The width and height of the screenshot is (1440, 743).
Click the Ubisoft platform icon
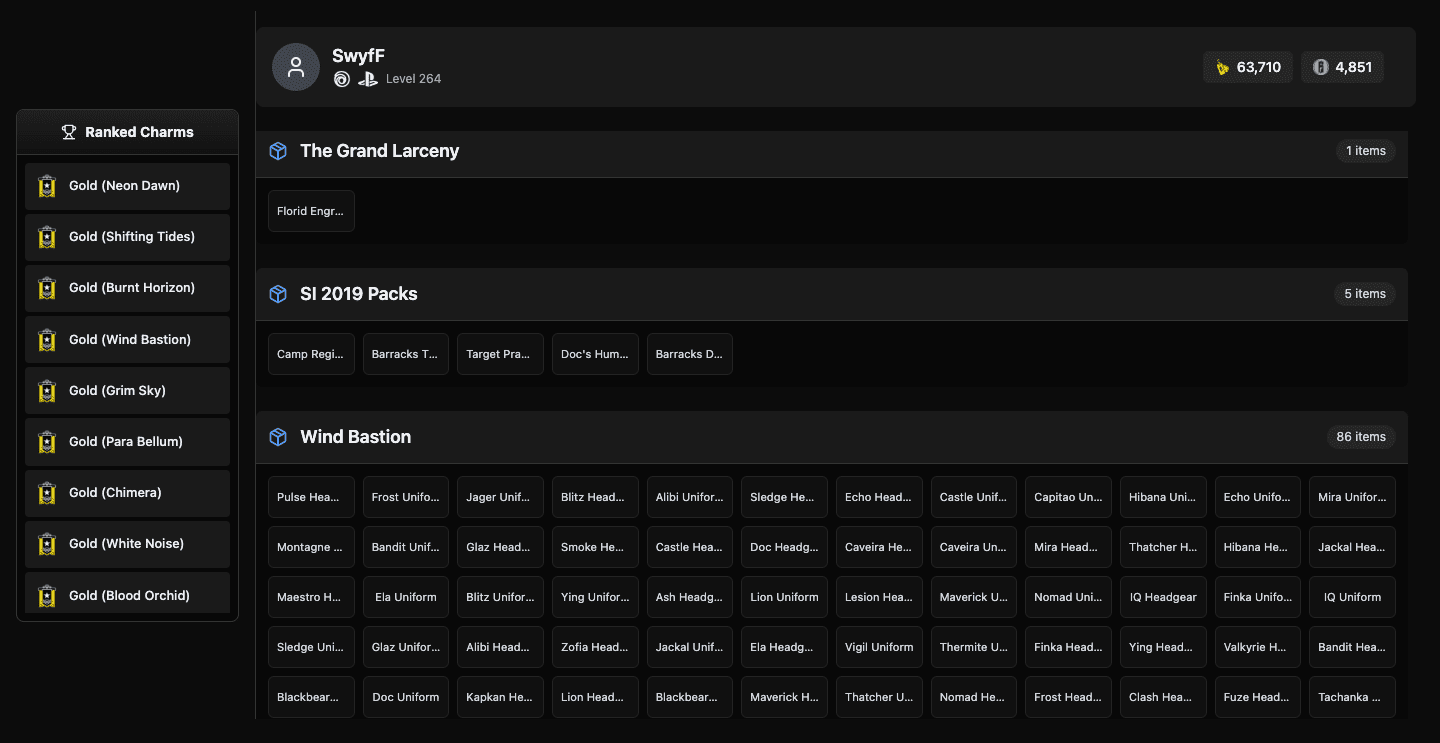[x=342, y=79]
